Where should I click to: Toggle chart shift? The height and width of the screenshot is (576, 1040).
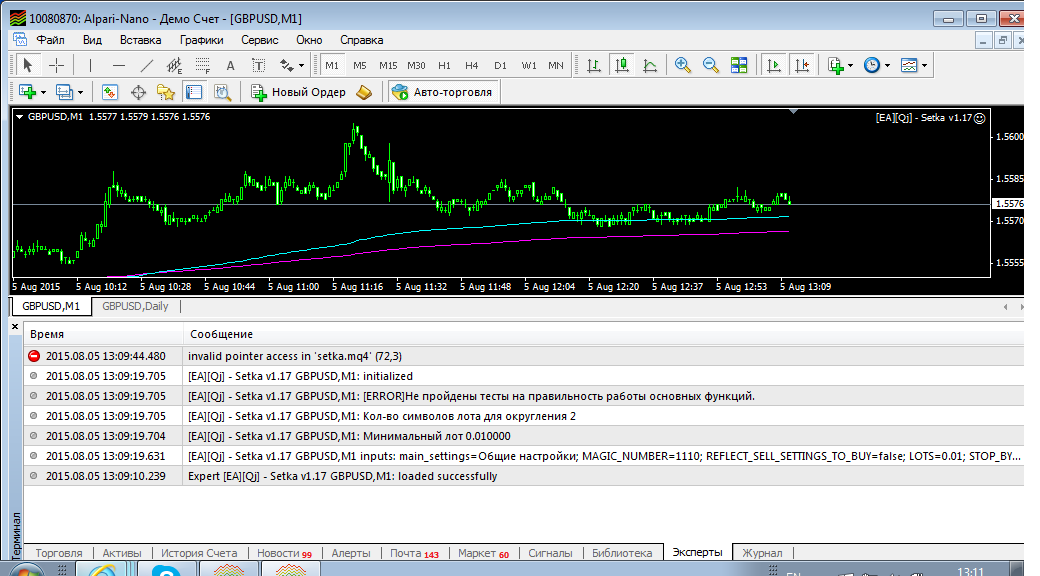(802, 65)
